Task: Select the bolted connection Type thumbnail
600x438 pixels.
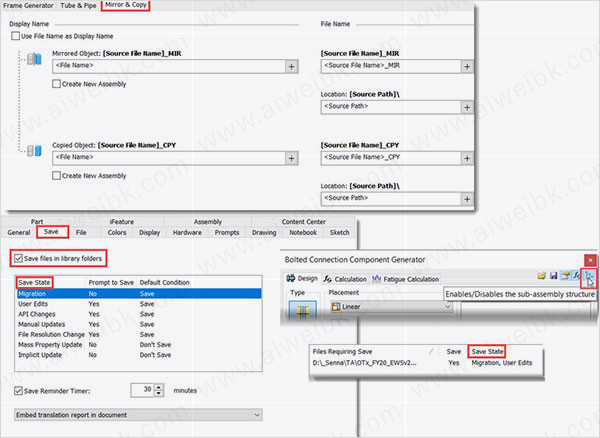Action: tap(302, 311)
